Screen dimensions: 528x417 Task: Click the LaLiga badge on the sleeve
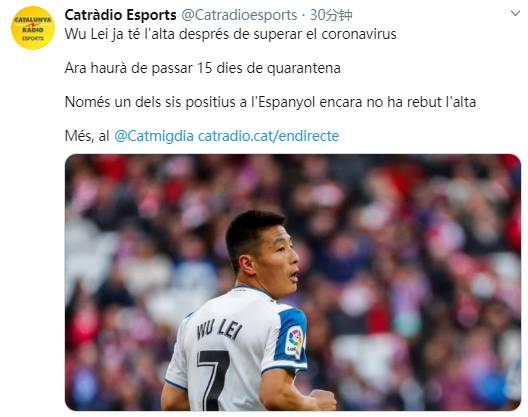click(294, 342)
